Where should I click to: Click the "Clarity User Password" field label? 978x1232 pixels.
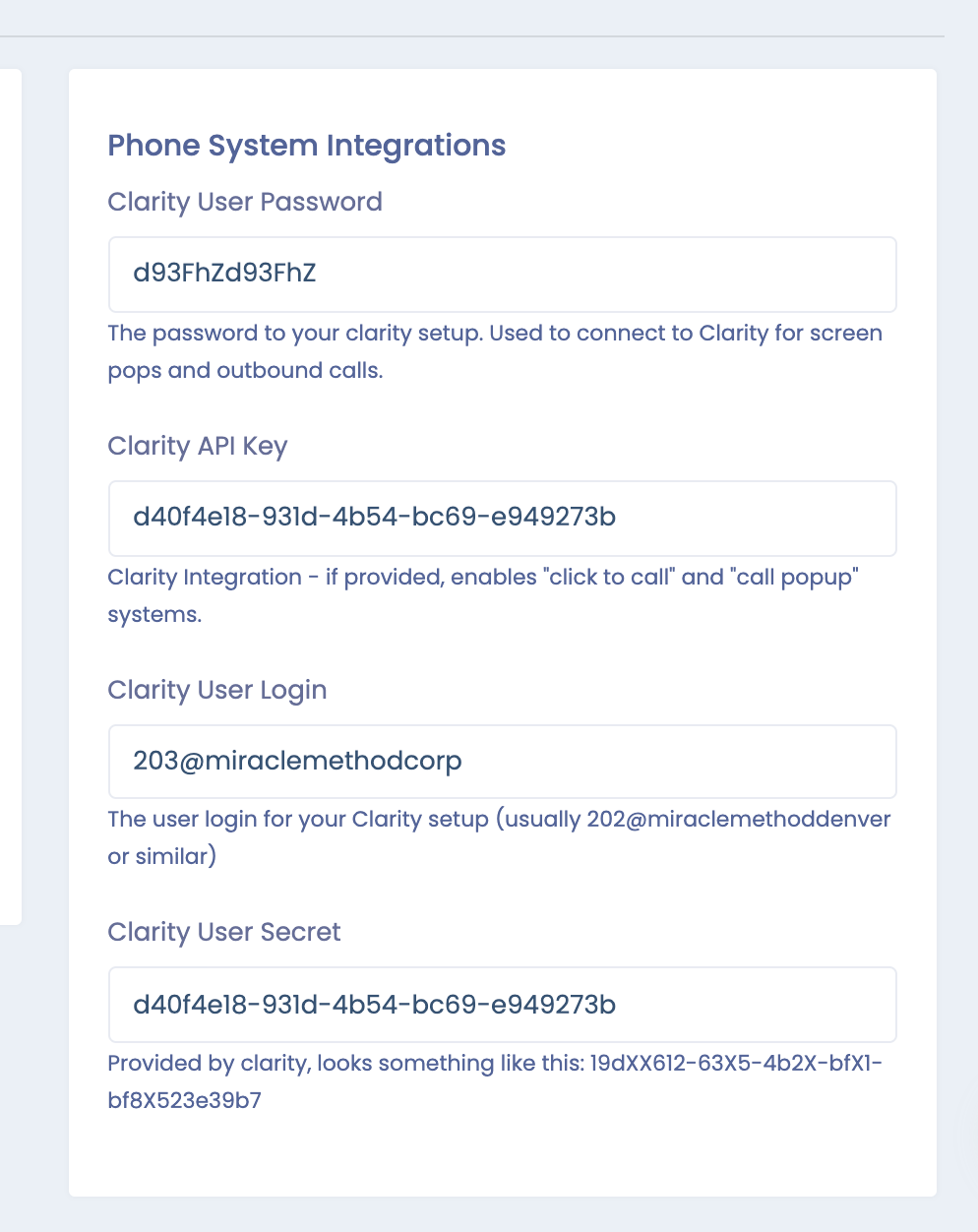(x=245, y=202)
